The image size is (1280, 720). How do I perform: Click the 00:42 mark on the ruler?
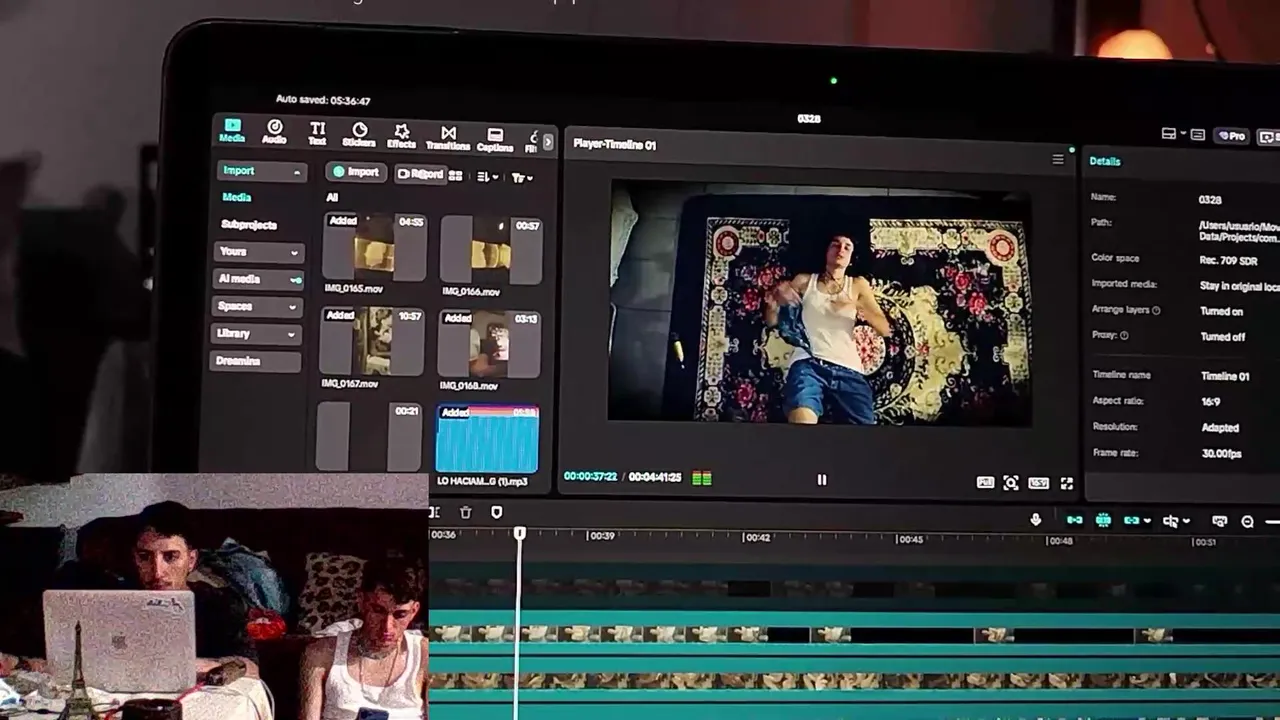coord(757,538)
